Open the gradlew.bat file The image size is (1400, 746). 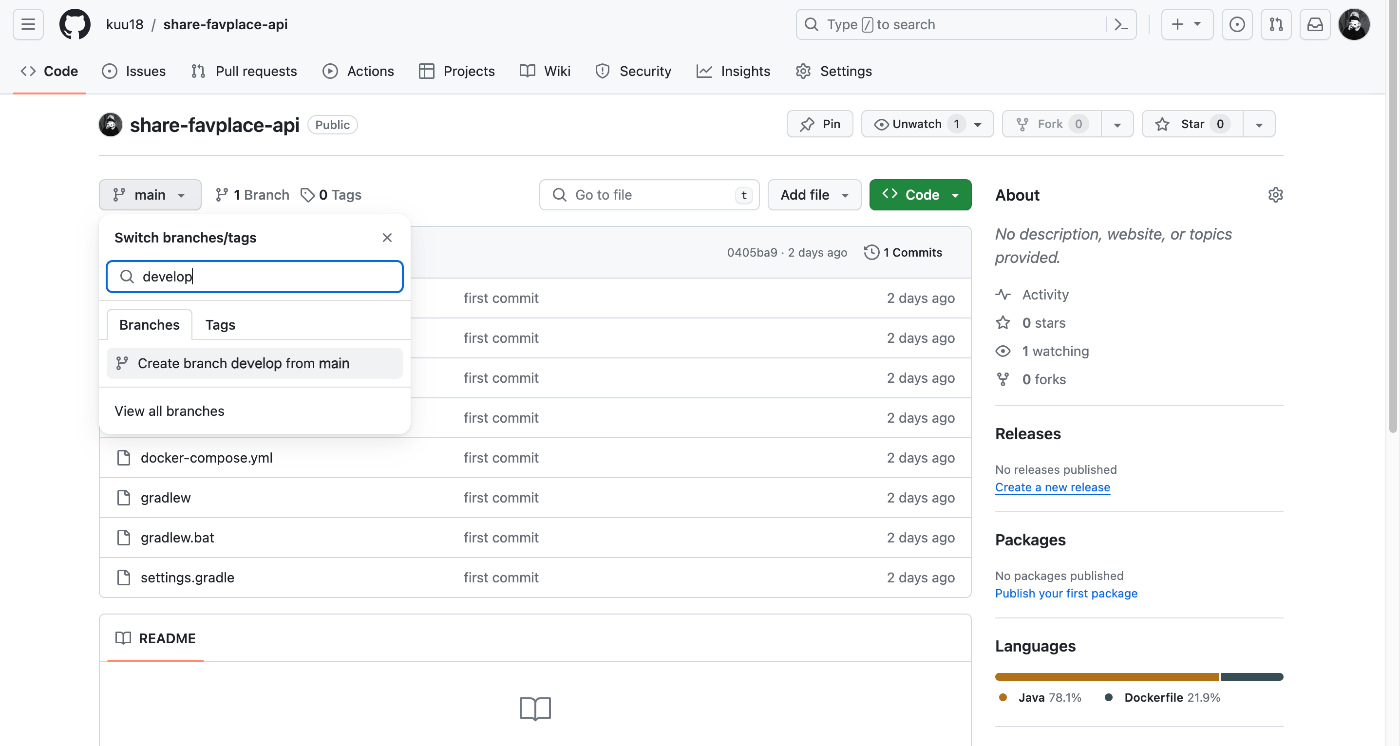point(178,538)
